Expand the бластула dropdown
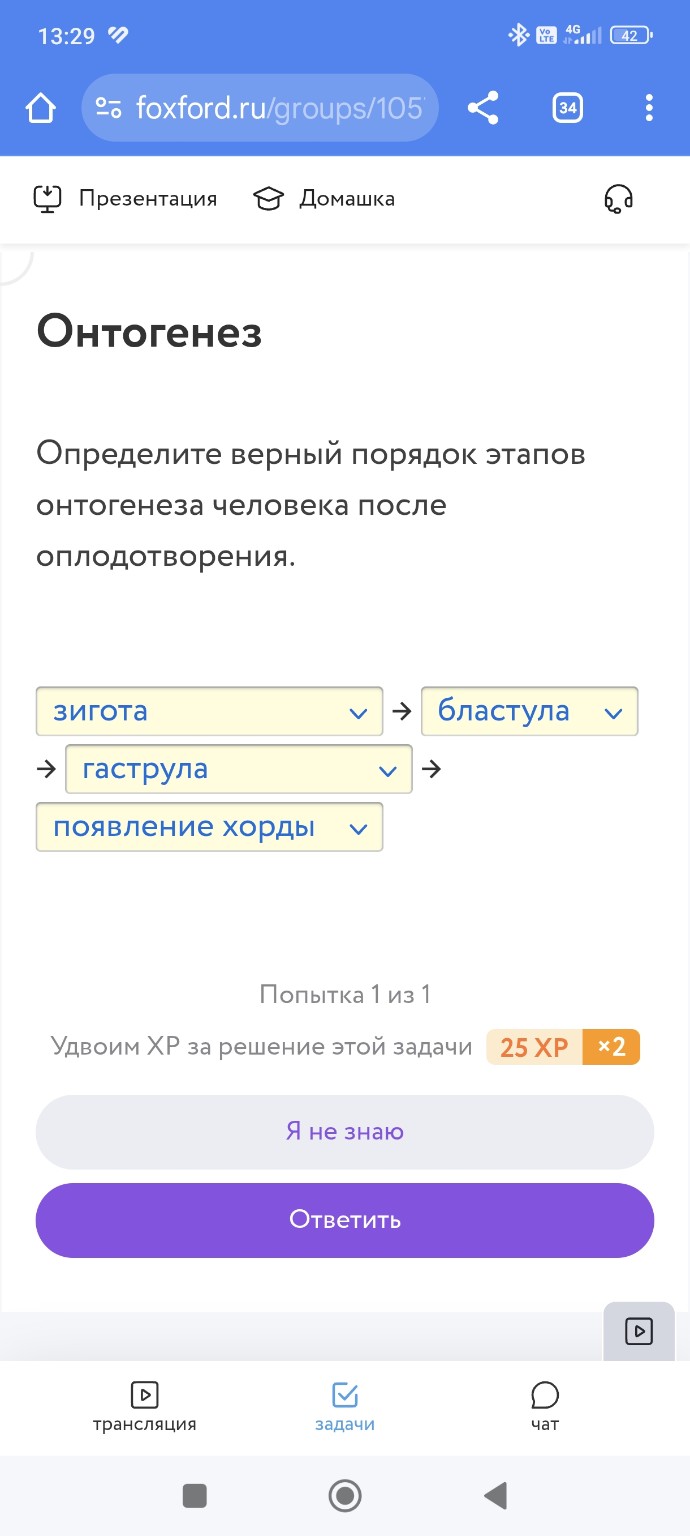Screen dimensions: 690x1536 click(530, 711)
